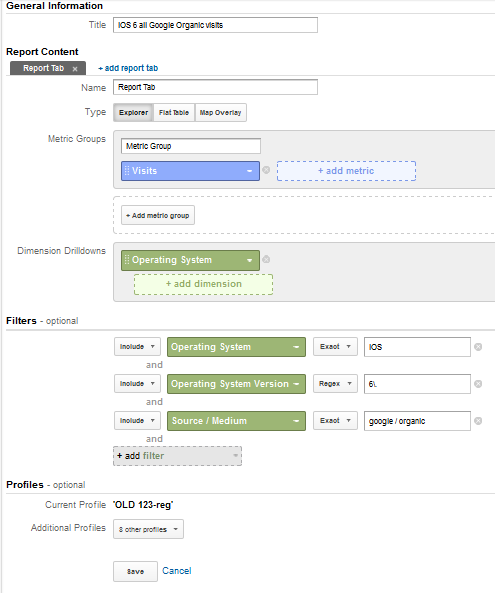This screenshot has height=593, width=495.
Task: Select the Map Overlay report type
Action: (x=220, y=113)
